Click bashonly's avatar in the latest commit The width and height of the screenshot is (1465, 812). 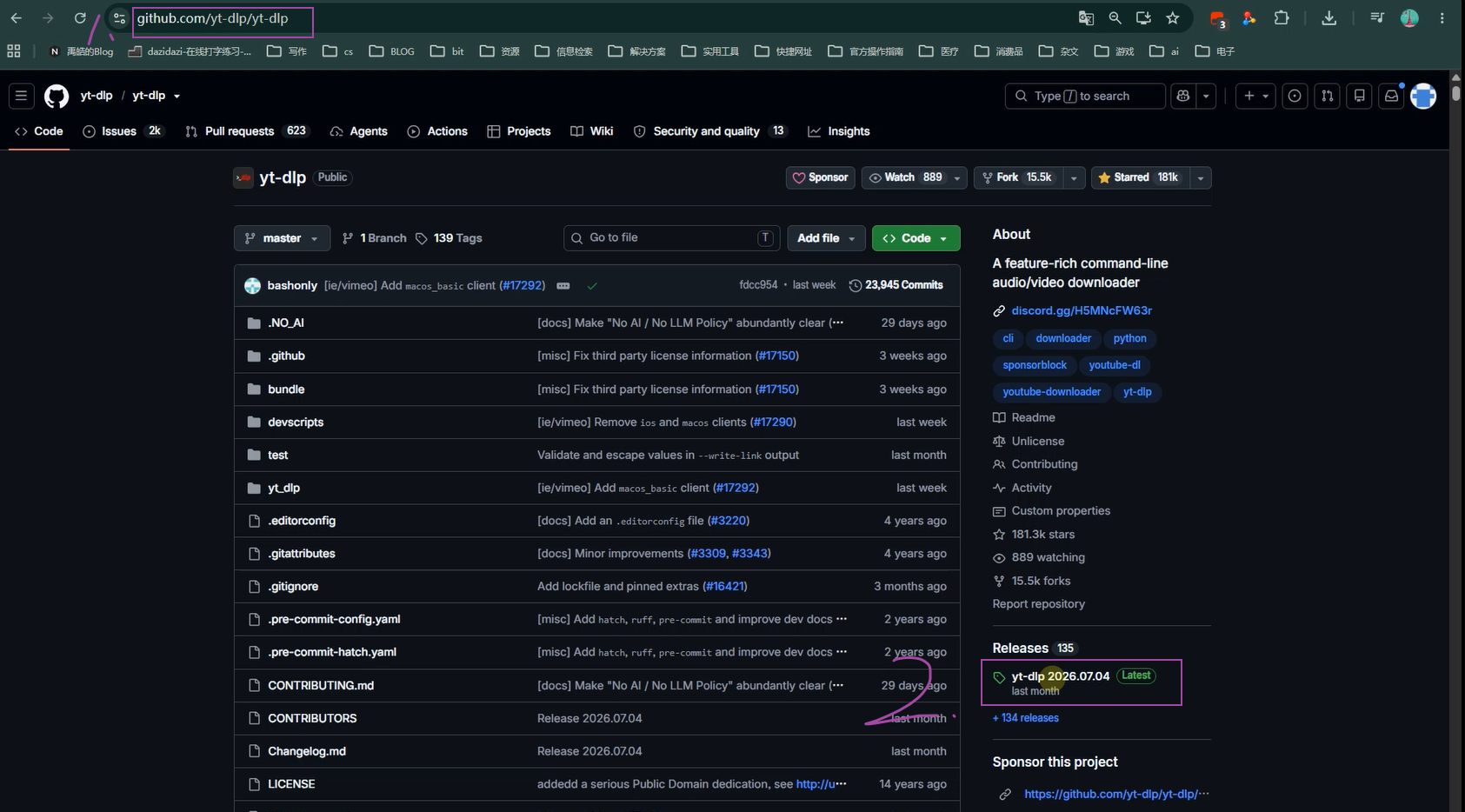click(252, 285)
